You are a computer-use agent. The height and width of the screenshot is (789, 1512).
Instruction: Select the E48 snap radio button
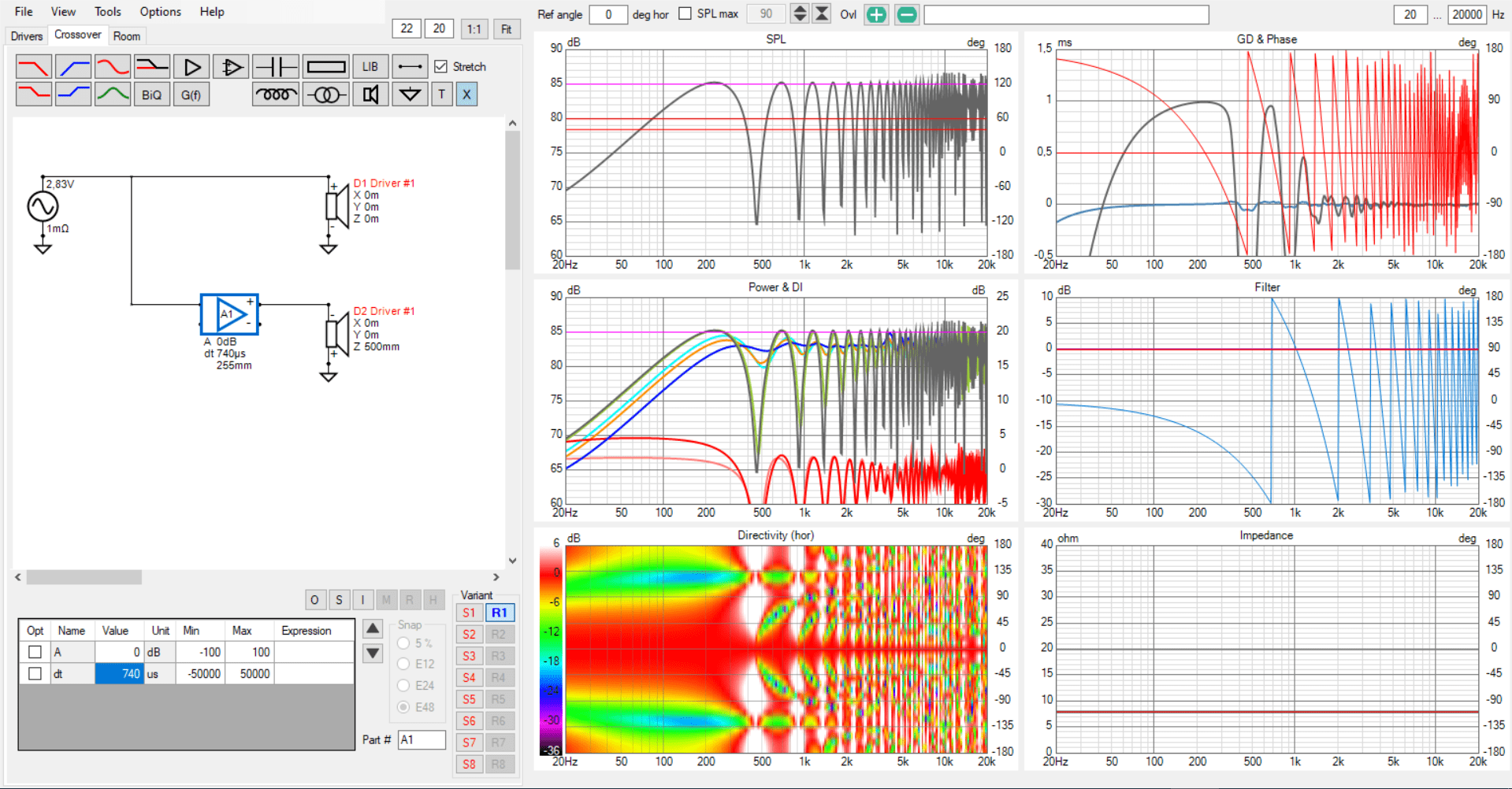tap(403, 707)
